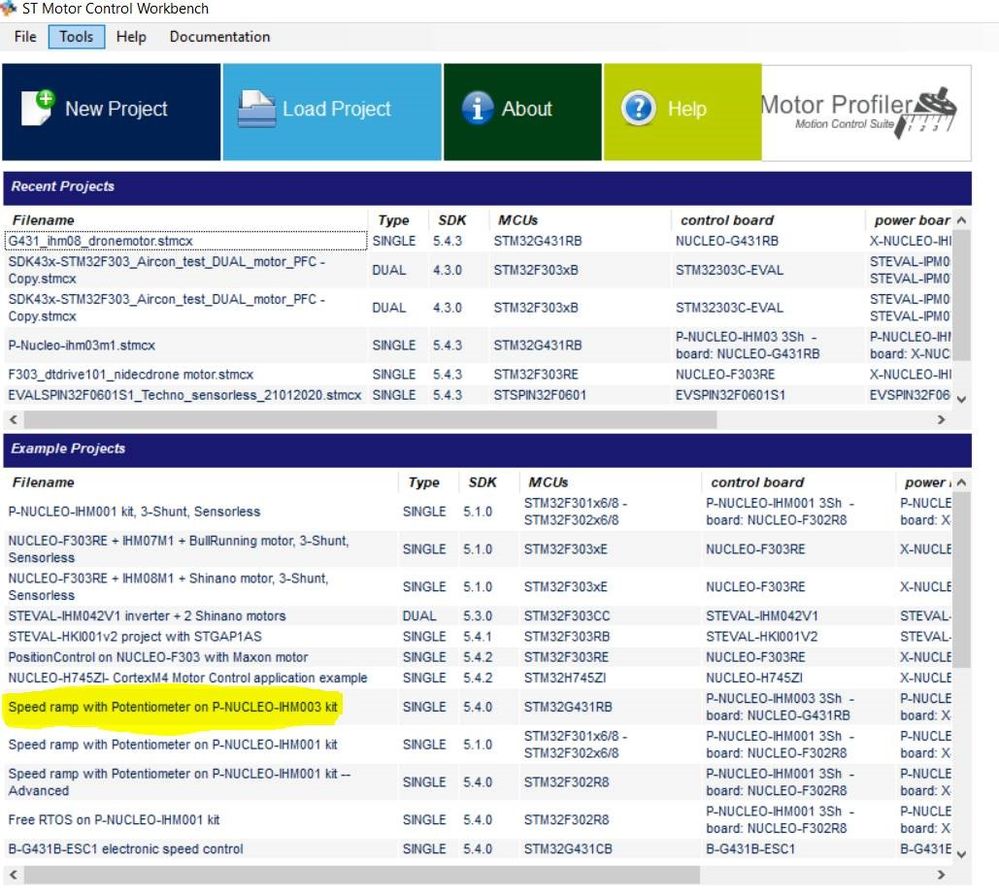
Task: Click Recent Projects horizontal scroll left arrow
Action: [x=13, y=420]
